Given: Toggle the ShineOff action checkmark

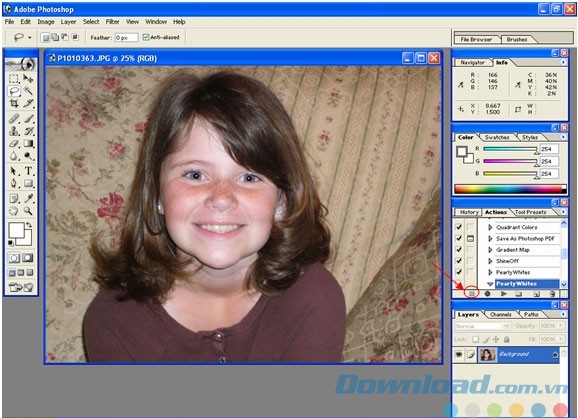Looking at the screenshot, I should pos(459,261).
